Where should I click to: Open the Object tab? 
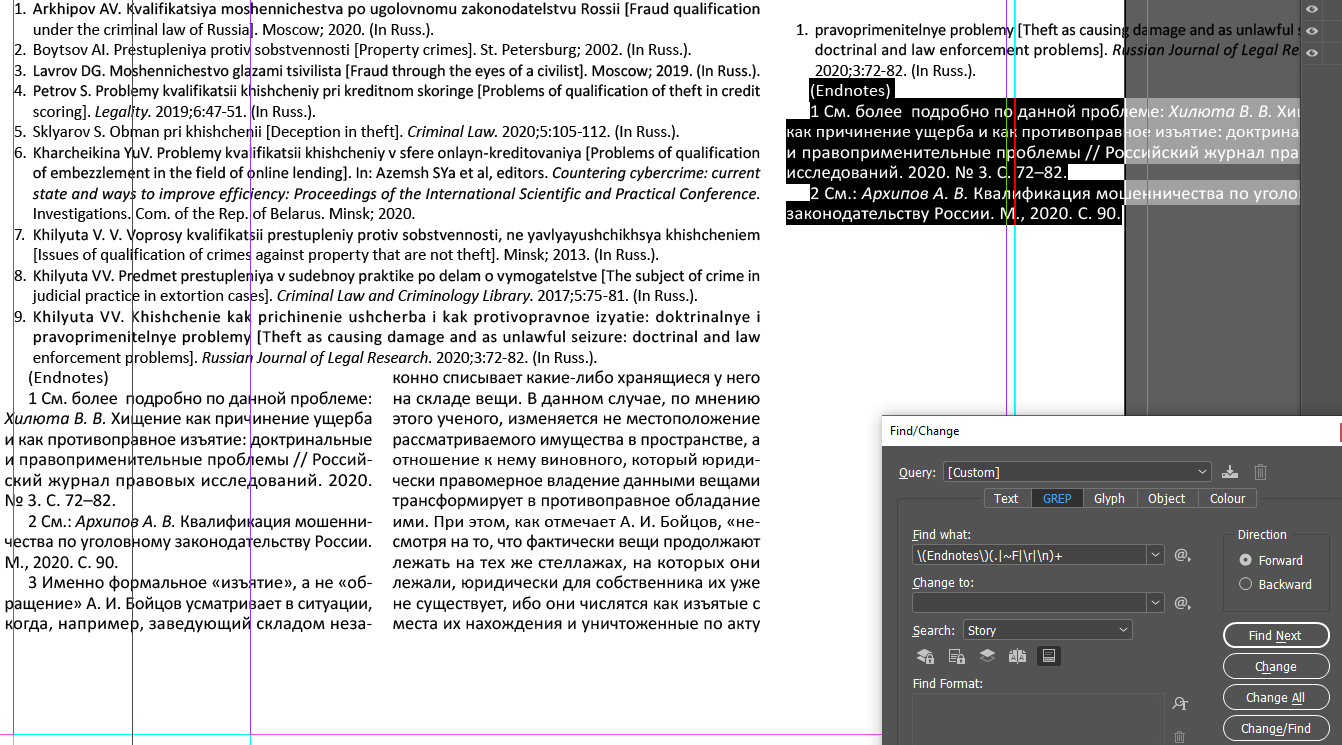click(1166, 498)
